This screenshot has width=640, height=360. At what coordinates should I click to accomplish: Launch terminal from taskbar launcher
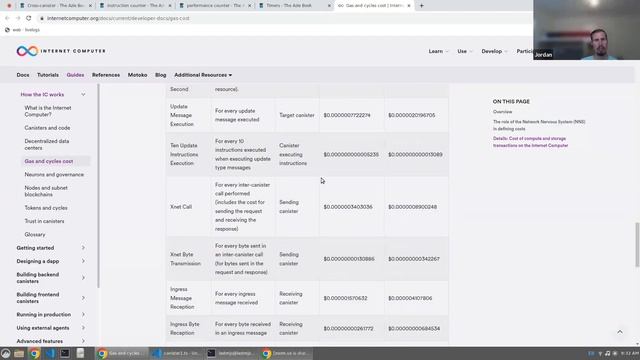click(x=65, y=353)
